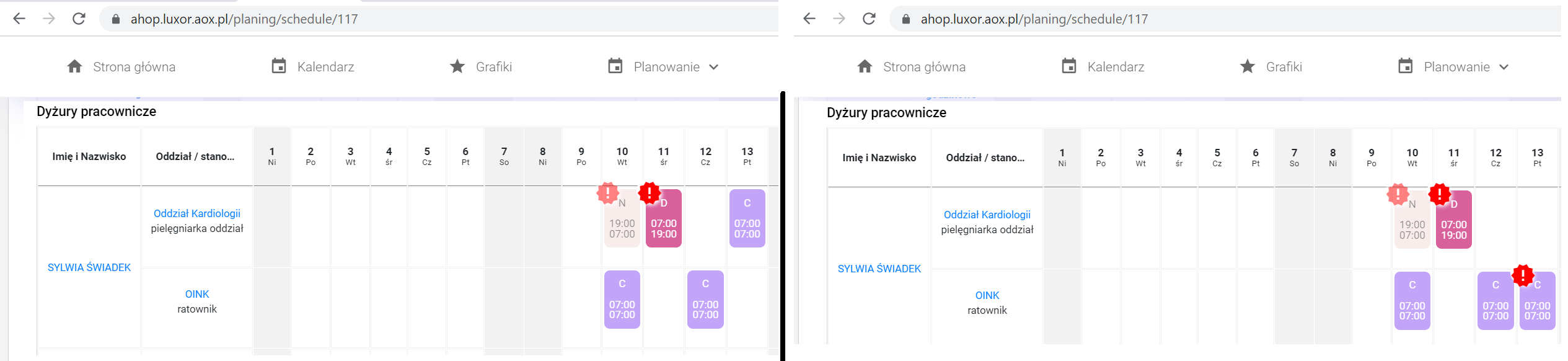The height and width of the screenshot is (361, 1568).
Task: Click the calendar icon beside Kalendarz in left window
Action: point(279,66)
